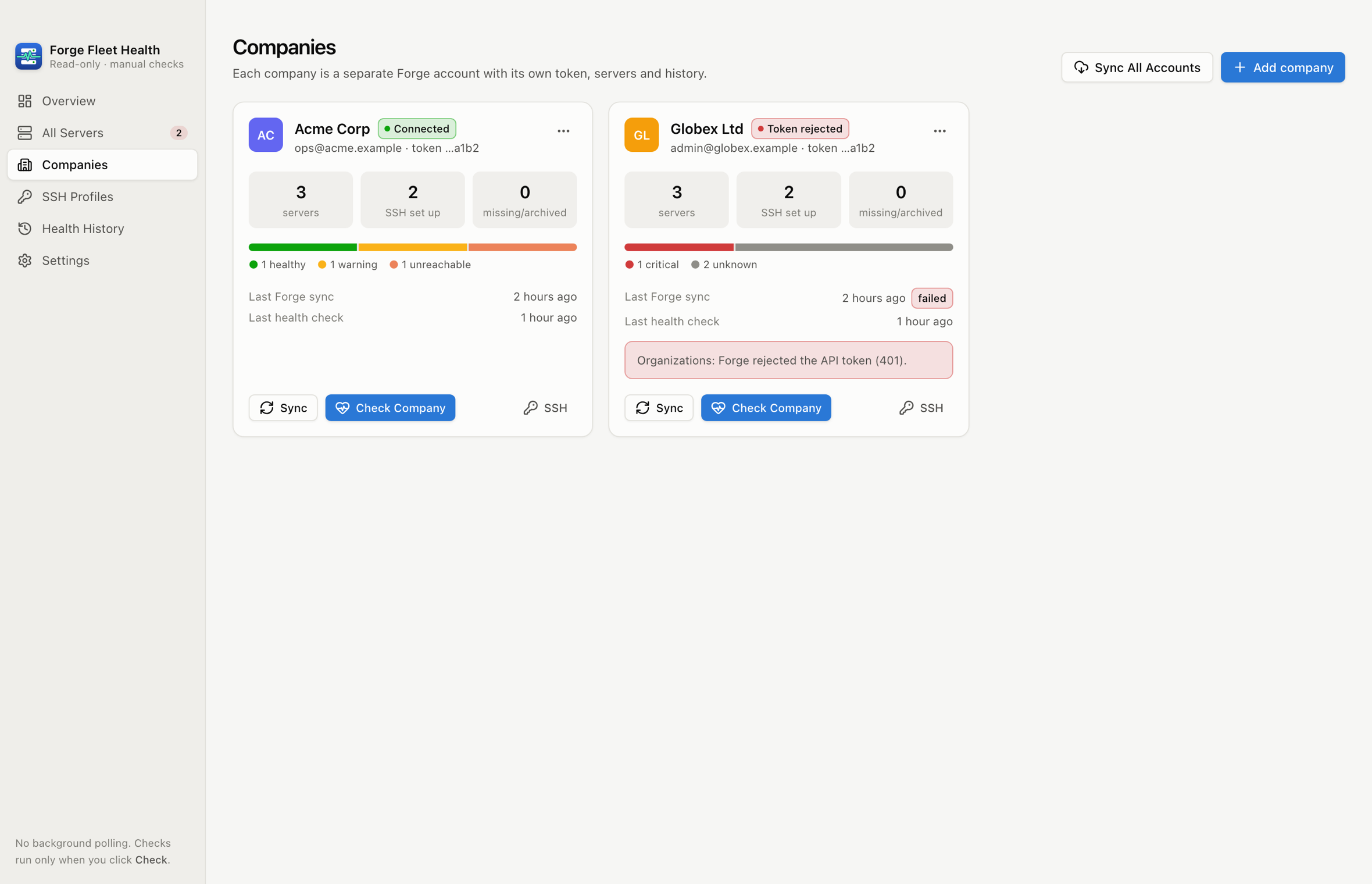Click the heart icon in Globex Check Company
The image size is (1372, 884).
718,408
